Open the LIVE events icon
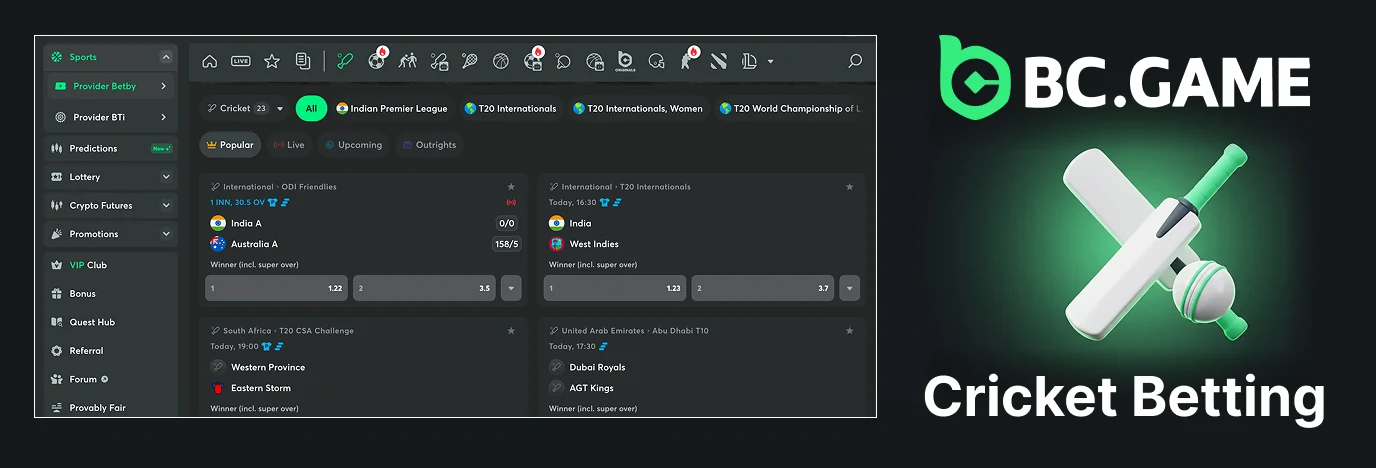The width and height of the screenshot is (1376, 468). [x=241, y=61]
